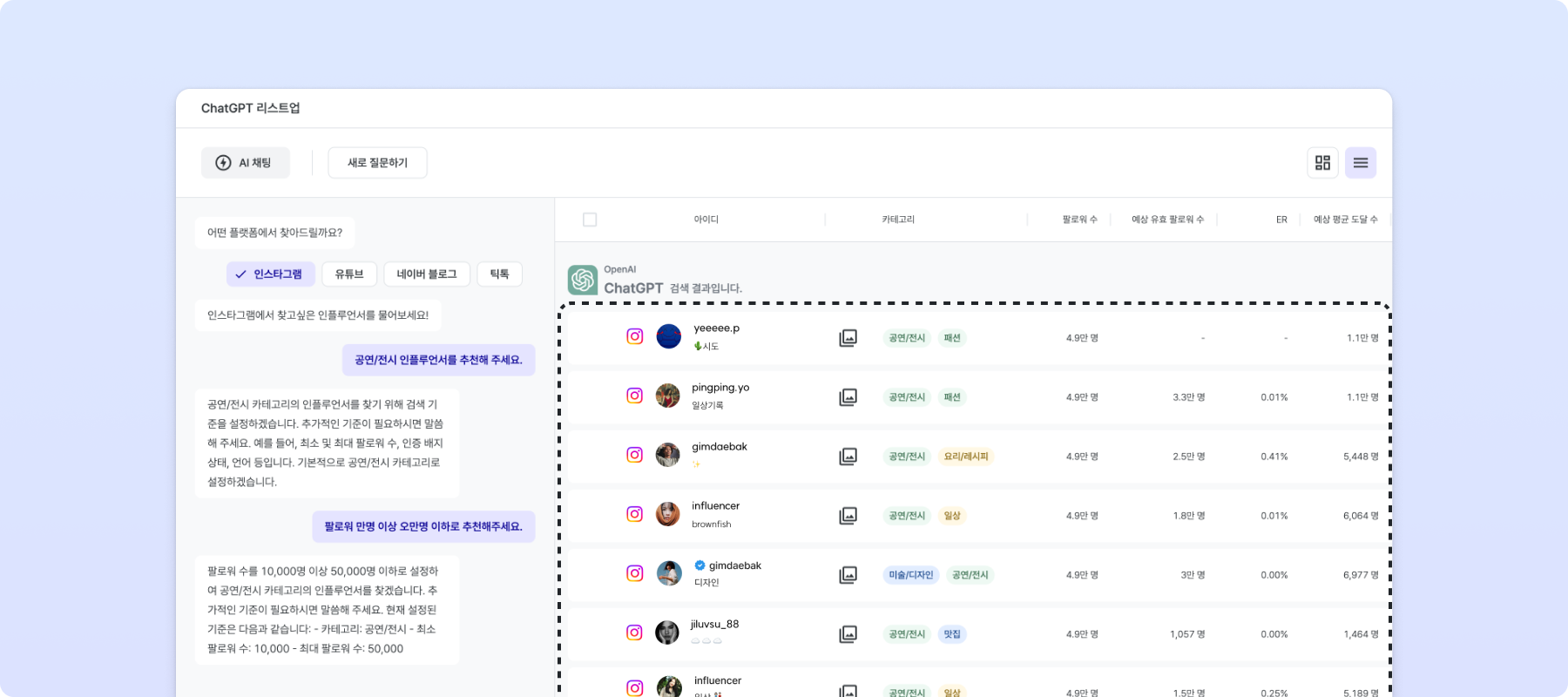Open gallery icon in influencer brownfish row
The width and height of the screenshot is (1568, 697).
[x=848, y=516]
